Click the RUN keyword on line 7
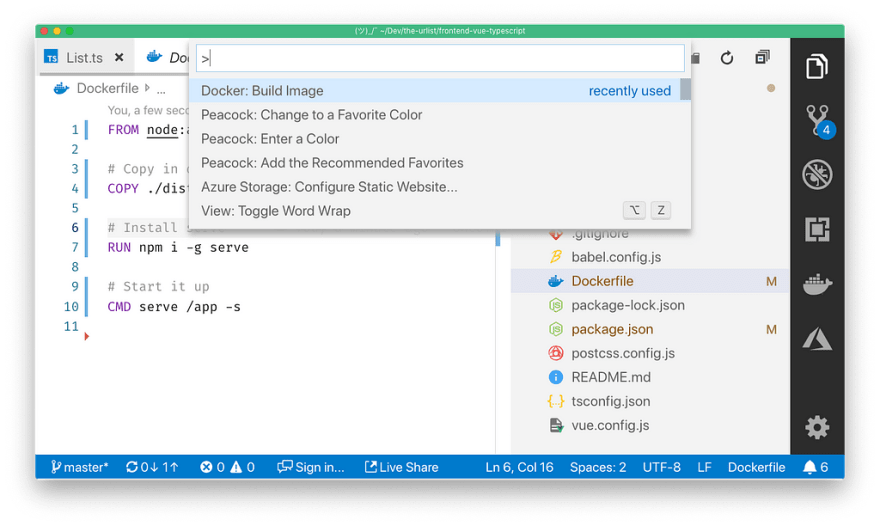 click(x=119, y=248)
